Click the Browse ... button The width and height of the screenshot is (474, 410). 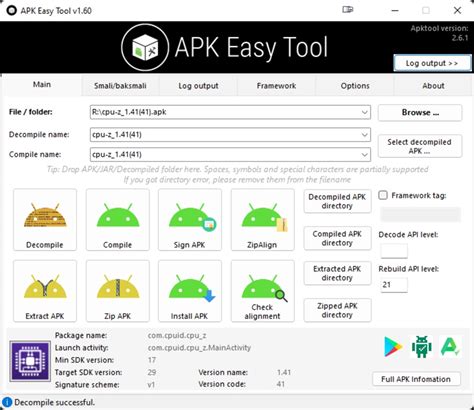click(x=420, y=113)
